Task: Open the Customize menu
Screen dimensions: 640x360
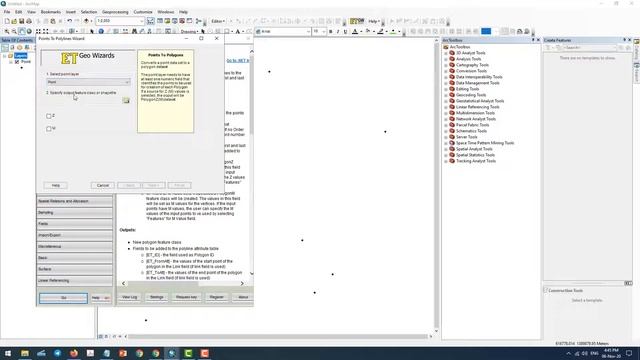Action: 143,12
